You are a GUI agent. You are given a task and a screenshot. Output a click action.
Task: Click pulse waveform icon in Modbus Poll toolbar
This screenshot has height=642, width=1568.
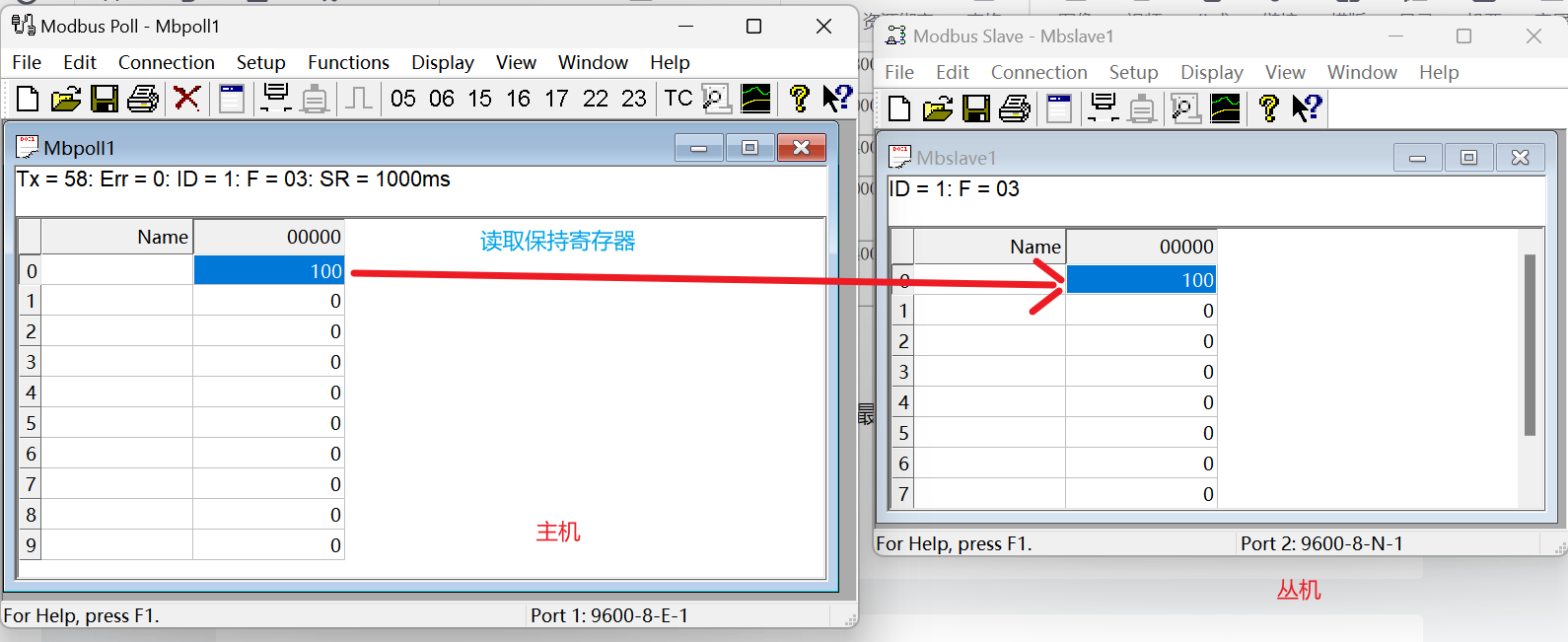tap(359, 99)
